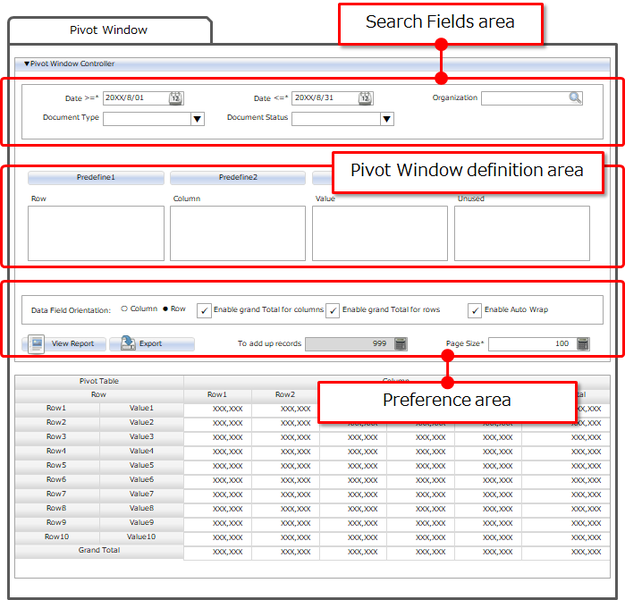This screenshot has width=625, height=600.
Task: Disable the Enable Auto Wrap checkbox
Action: pyautogui.click(x=475, y=310)
